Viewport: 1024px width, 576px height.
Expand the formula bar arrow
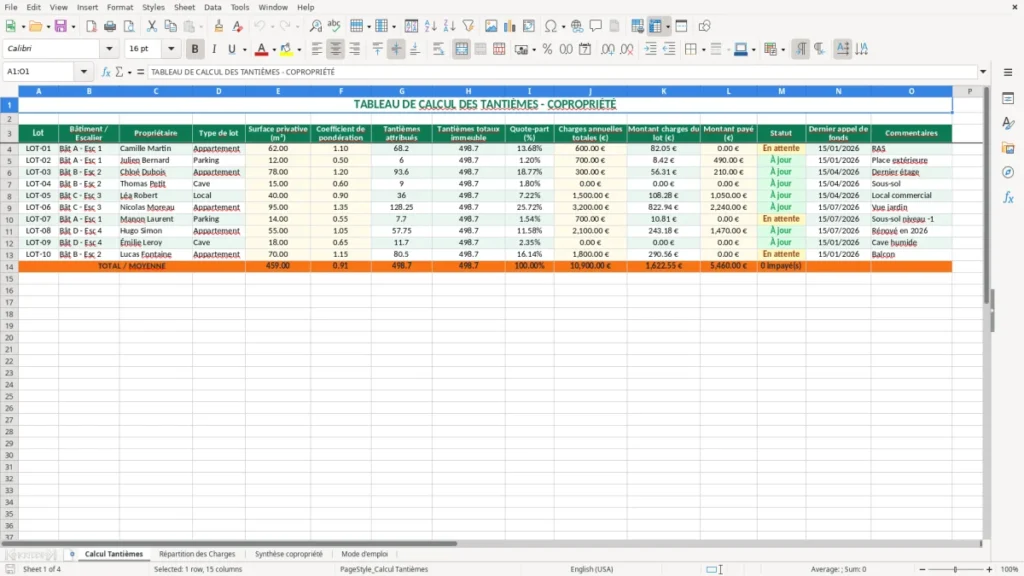[x=982, y=72]
